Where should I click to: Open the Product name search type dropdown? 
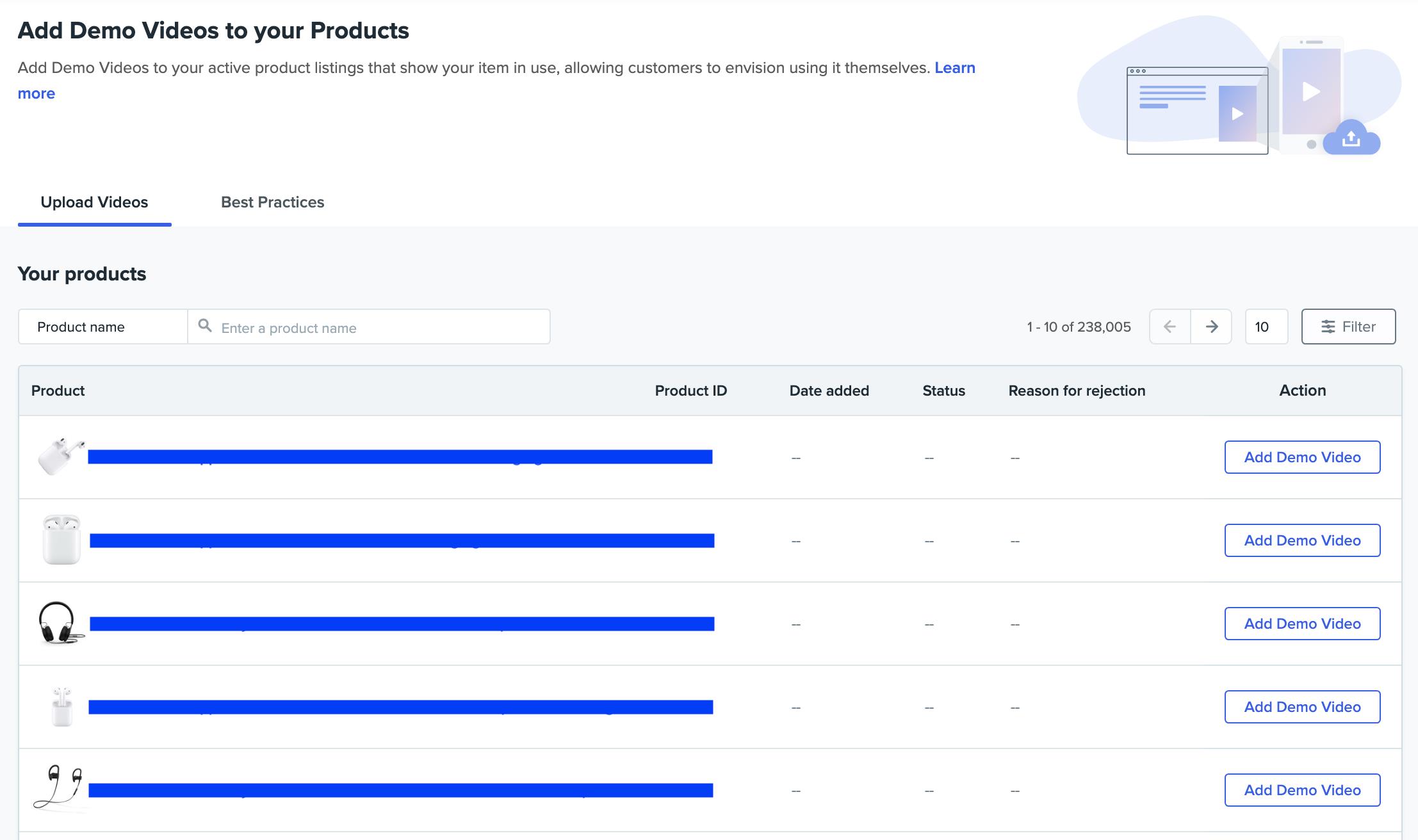(102, 327)
